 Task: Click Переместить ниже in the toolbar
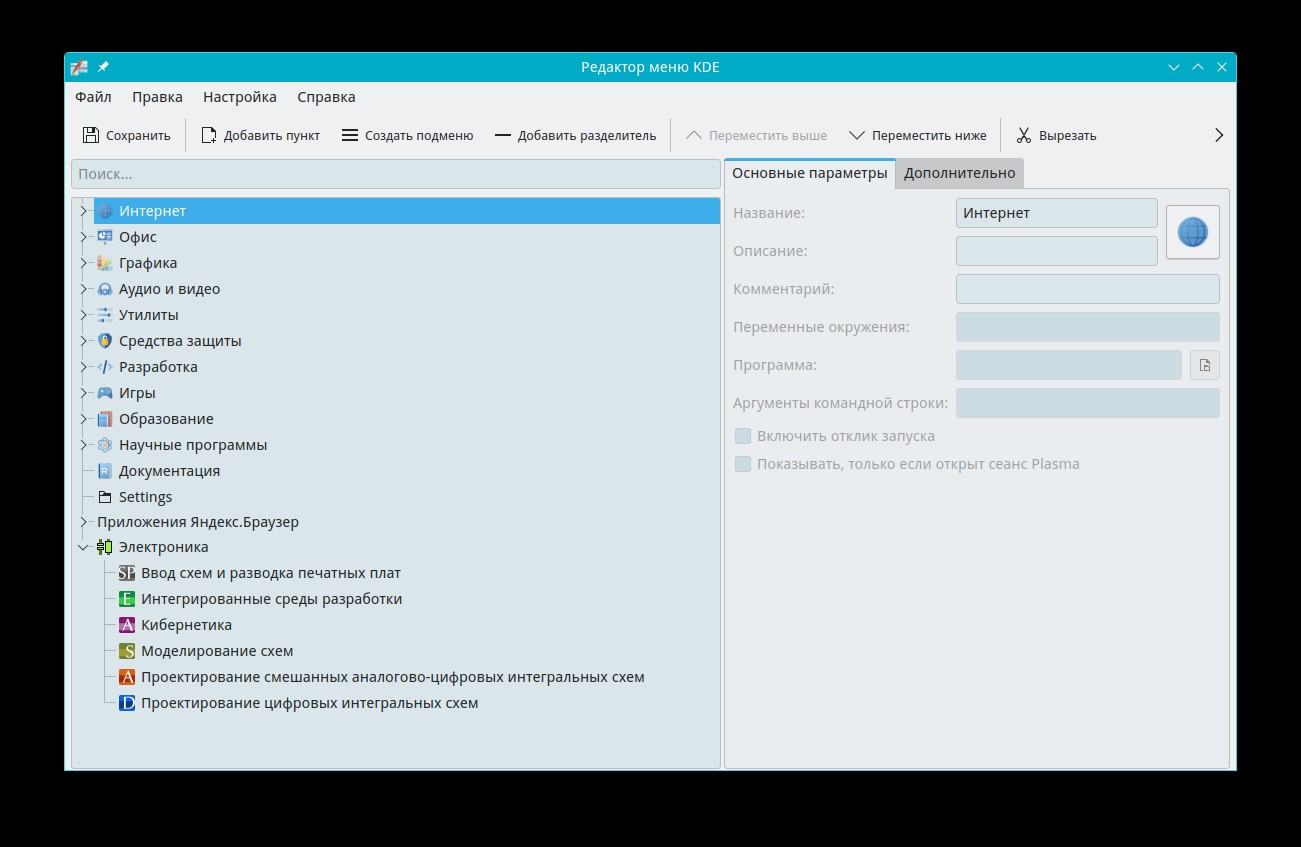click(917, 135)
